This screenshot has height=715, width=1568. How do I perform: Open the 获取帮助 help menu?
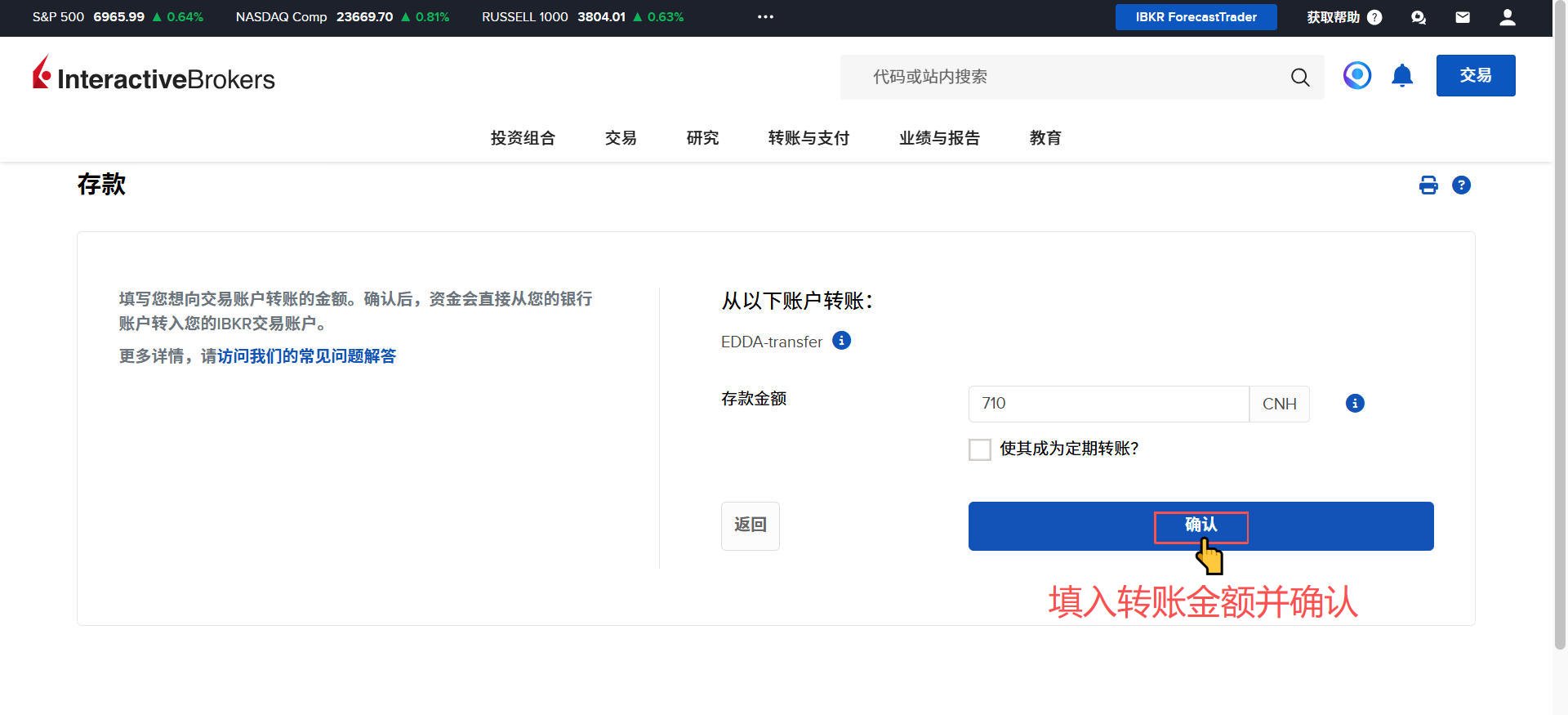point(1343,17)
